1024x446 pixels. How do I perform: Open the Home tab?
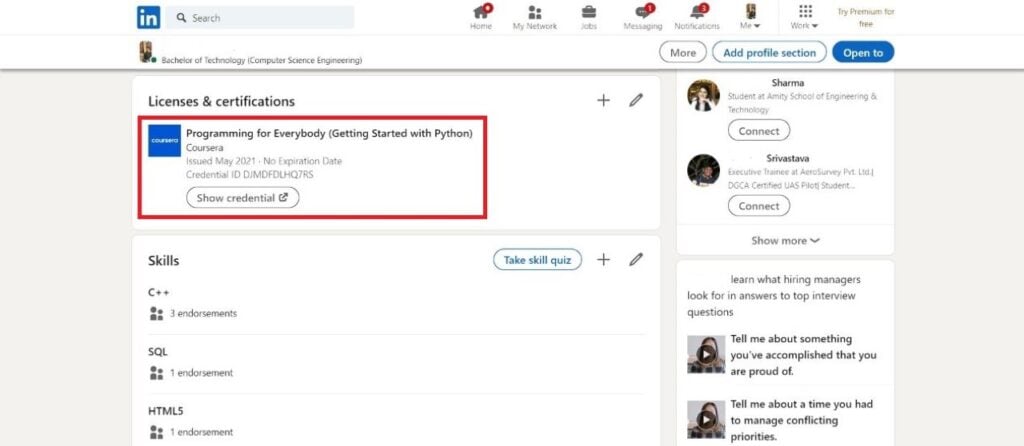(x=481, y=18)
